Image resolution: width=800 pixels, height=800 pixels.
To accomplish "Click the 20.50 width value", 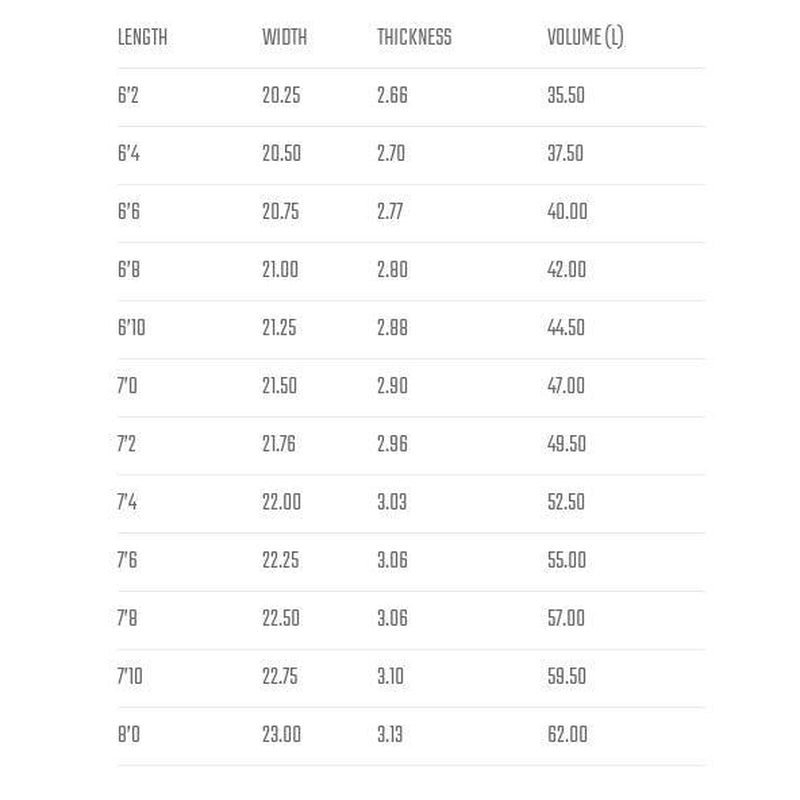I will [x=281, y=154].
